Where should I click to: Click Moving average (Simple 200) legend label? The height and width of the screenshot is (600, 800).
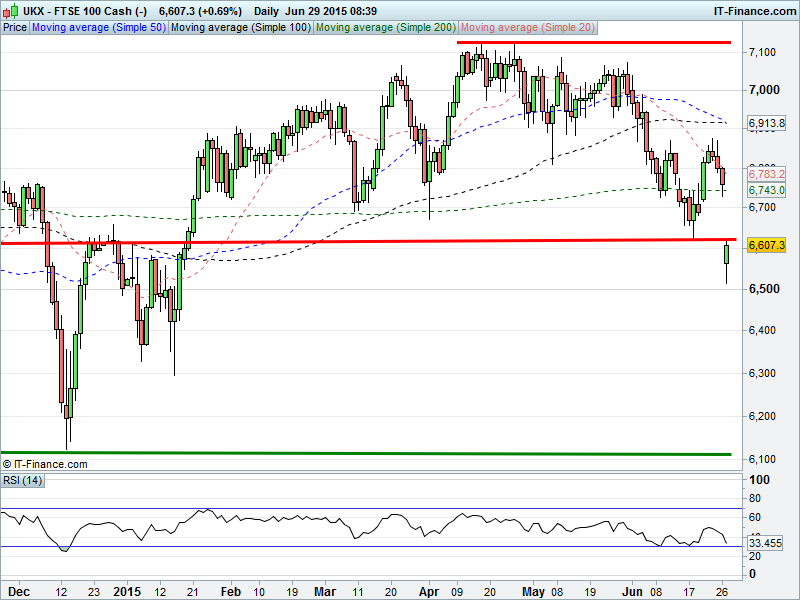385,28
